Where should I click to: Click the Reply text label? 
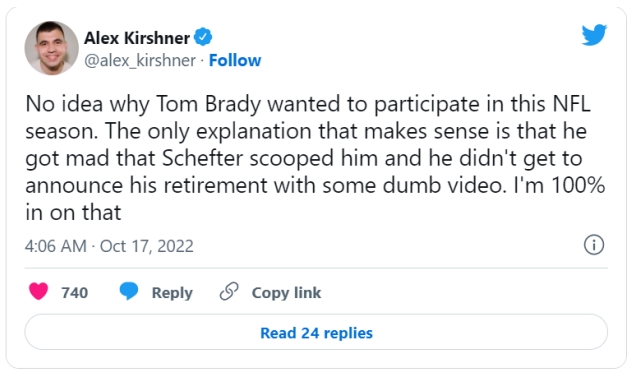(x=172, y=293)
